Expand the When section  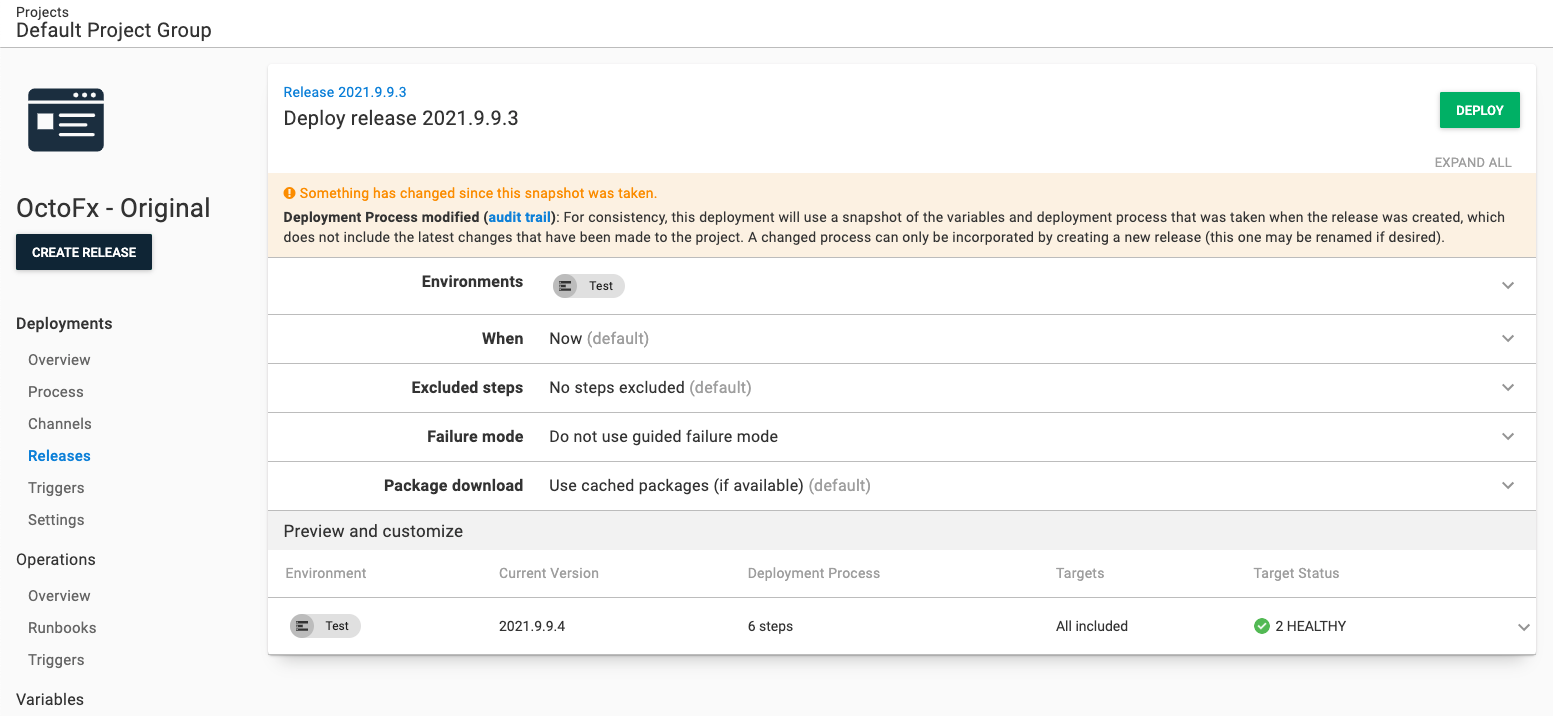pos(1508,338)
